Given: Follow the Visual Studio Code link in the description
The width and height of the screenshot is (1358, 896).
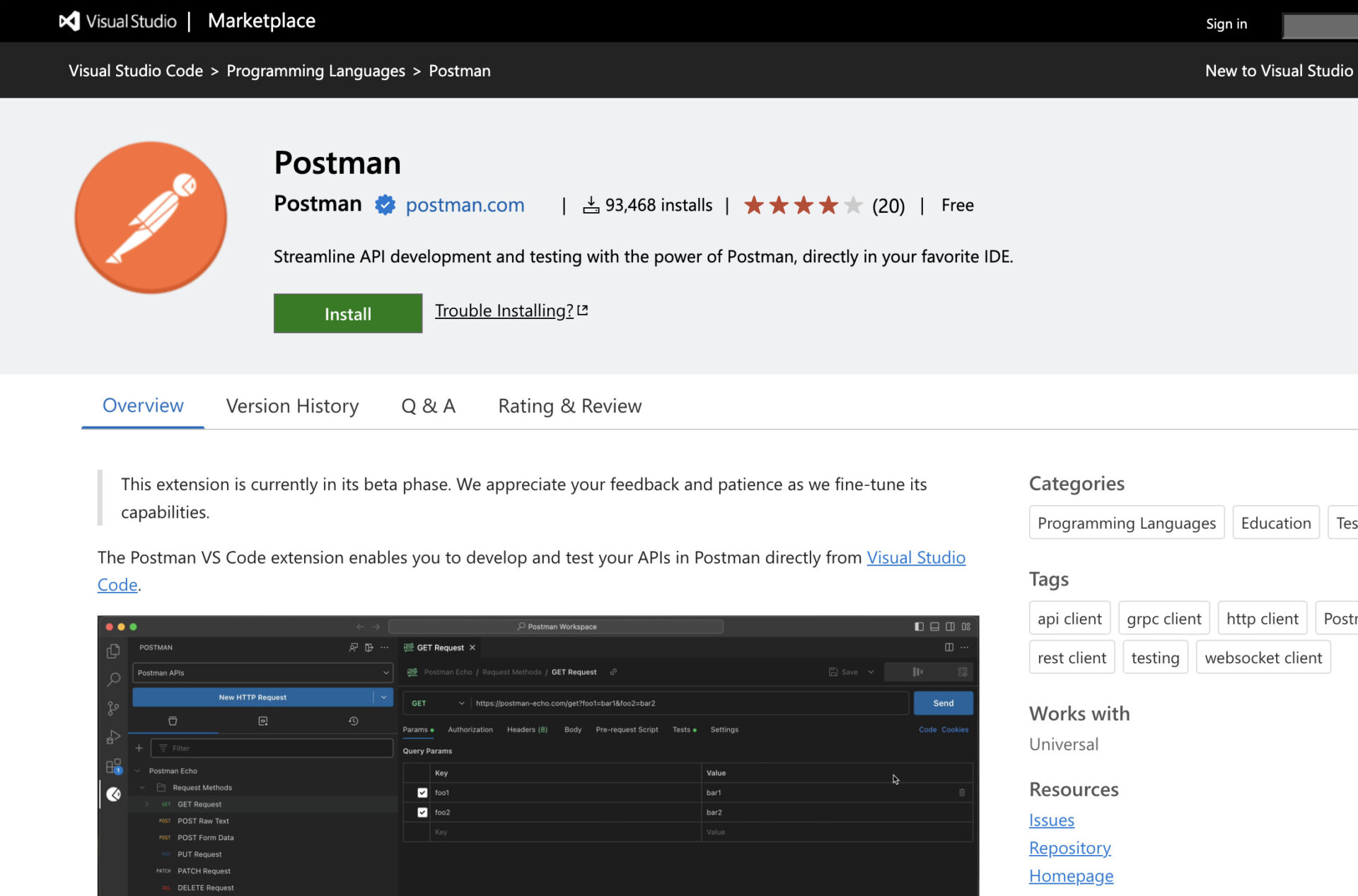Looking at the screenshot, I should coord(531,571).
